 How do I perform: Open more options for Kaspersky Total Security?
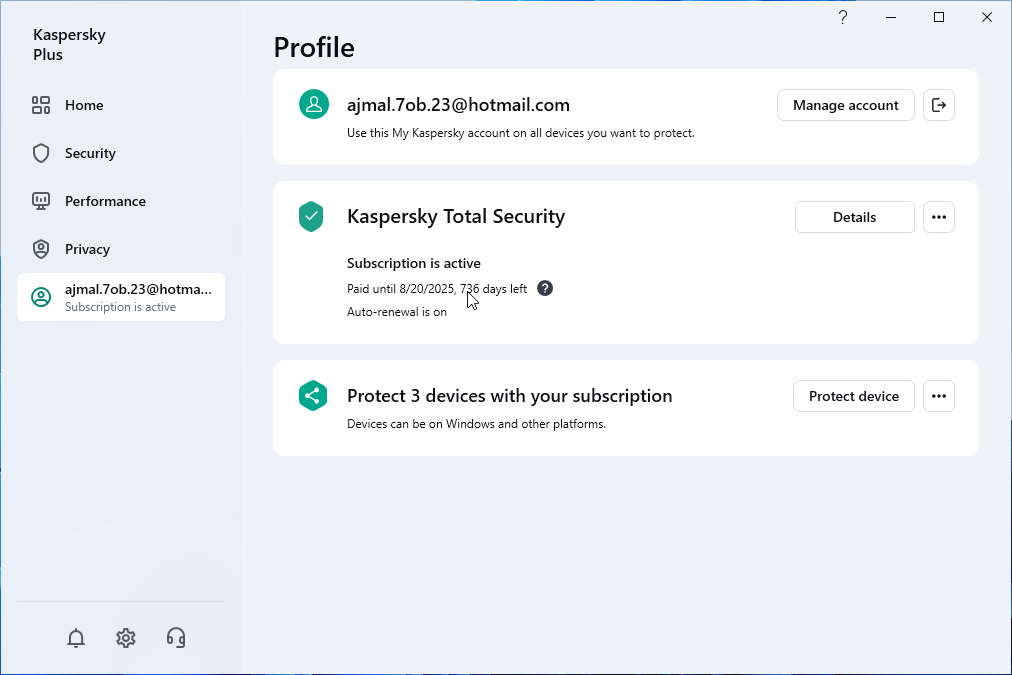(x=938, y=217)
